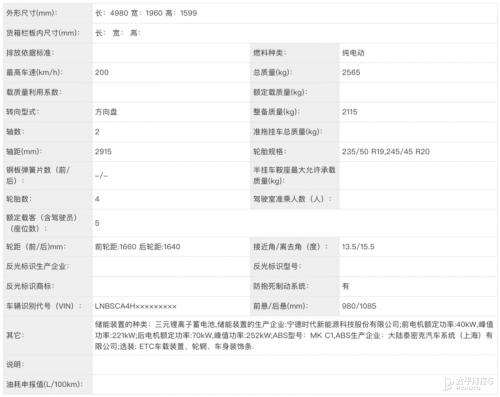The width and height of the screenshot is (500, 397).
Task: Click the 驾驶室准乘人数 (人) label
Action: (293, 199)
